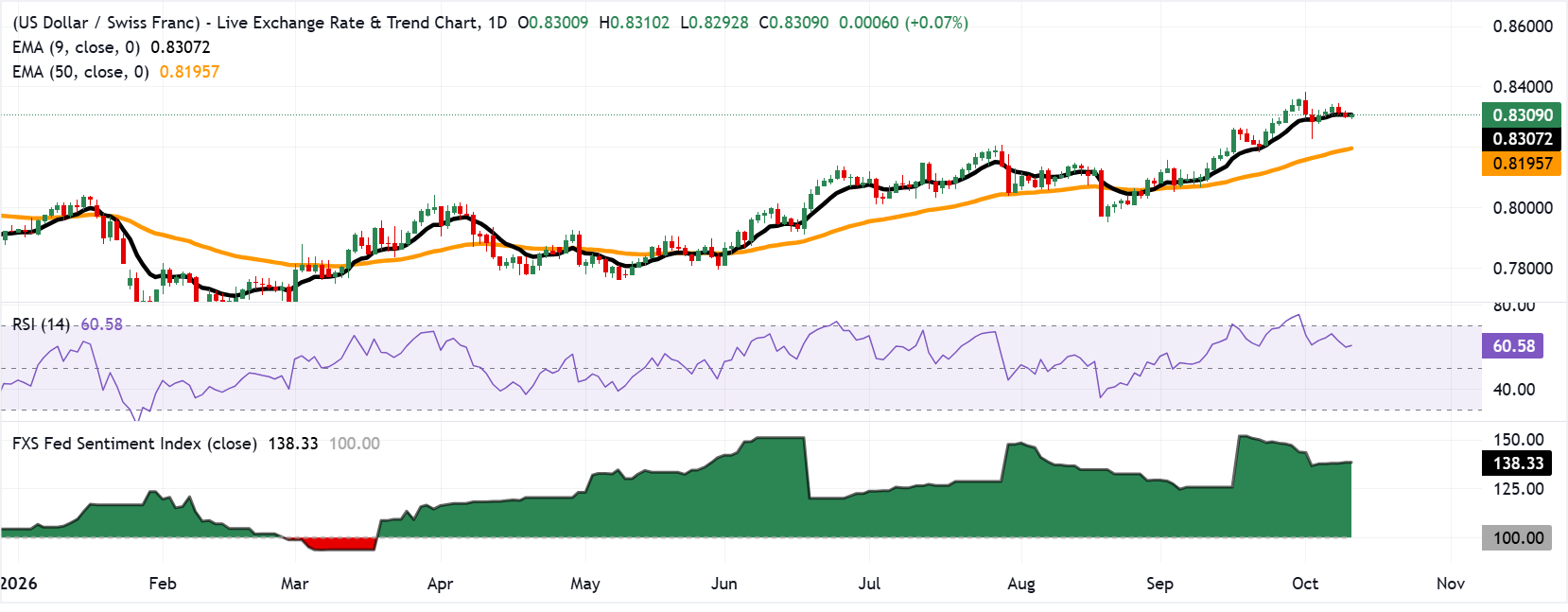This screenshot has width=1568, height=612.
Task: Click the RSI (14) indicator label
Action: [41, 324]
